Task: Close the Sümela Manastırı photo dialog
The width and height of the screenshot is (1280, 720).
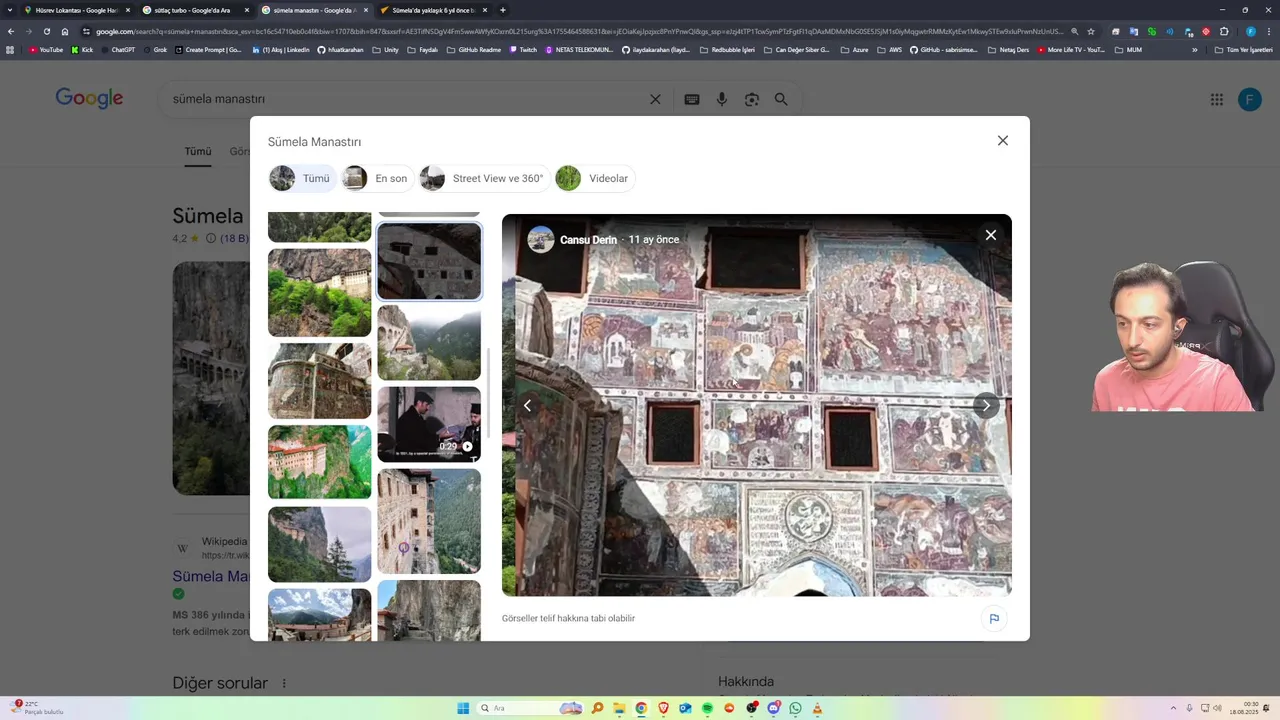Action: coord(1002,141)
